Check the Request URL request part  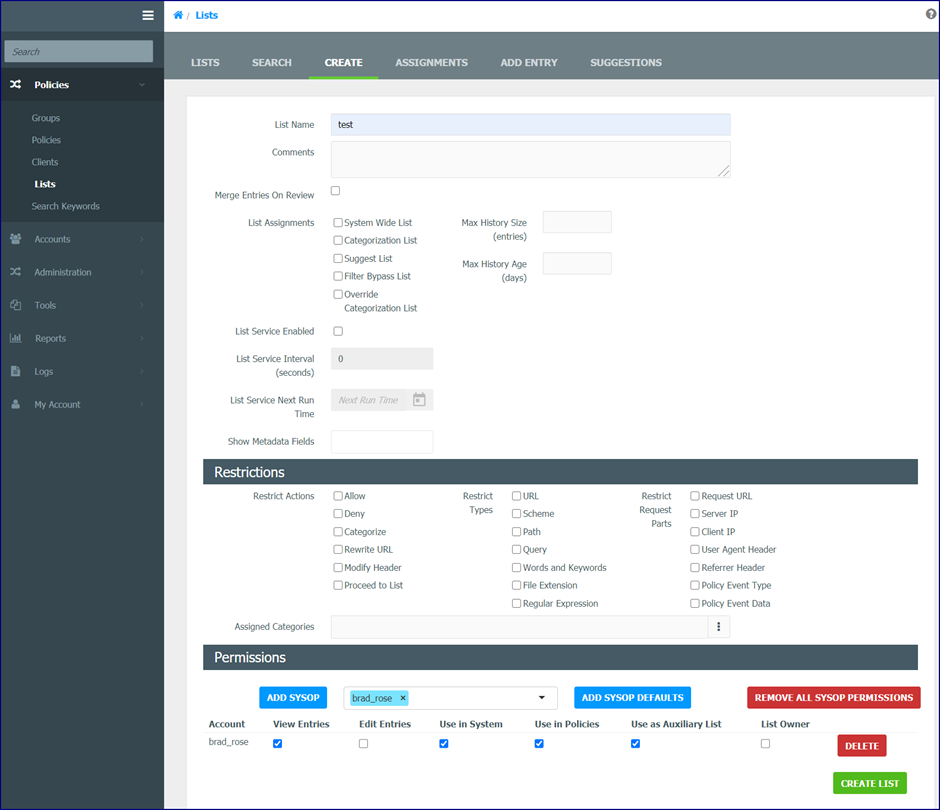click(x=695, y=496)
